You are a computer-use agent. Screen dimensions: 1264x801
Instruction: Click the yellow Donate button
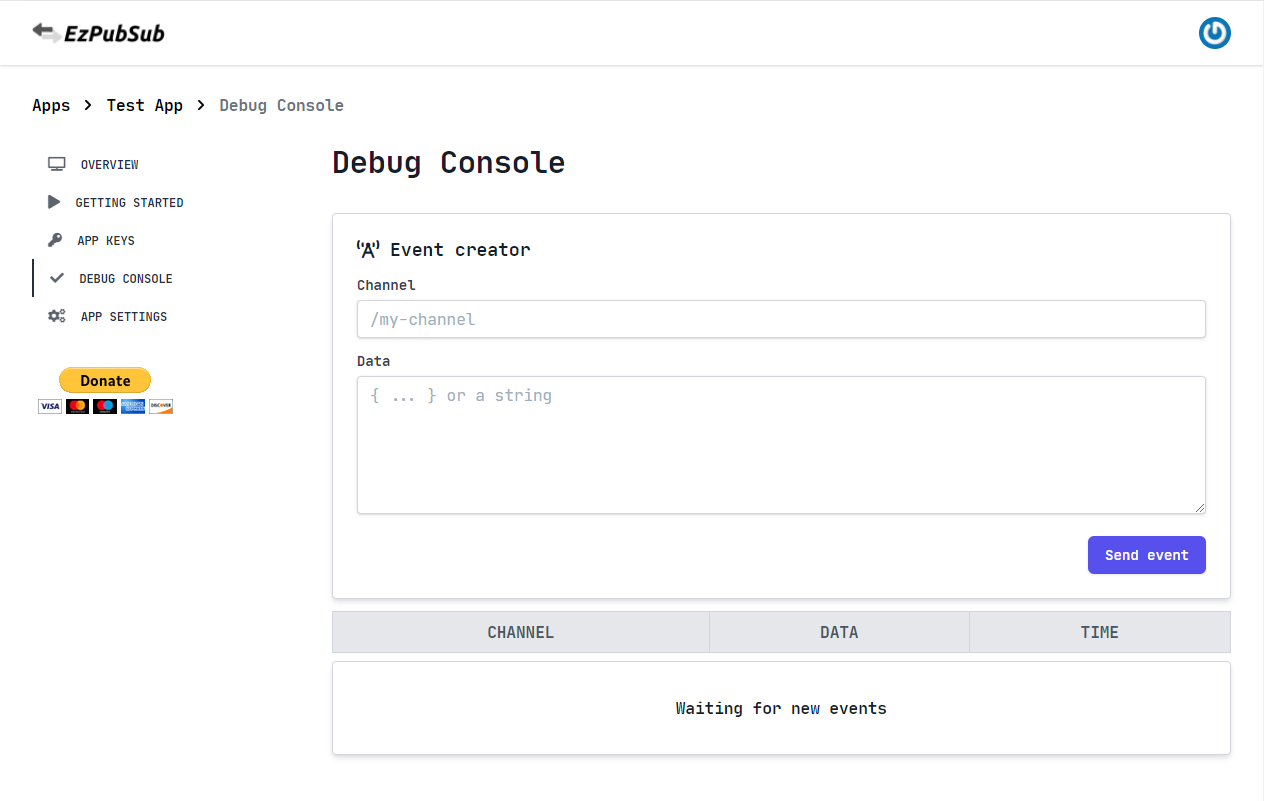coord(105,380)
